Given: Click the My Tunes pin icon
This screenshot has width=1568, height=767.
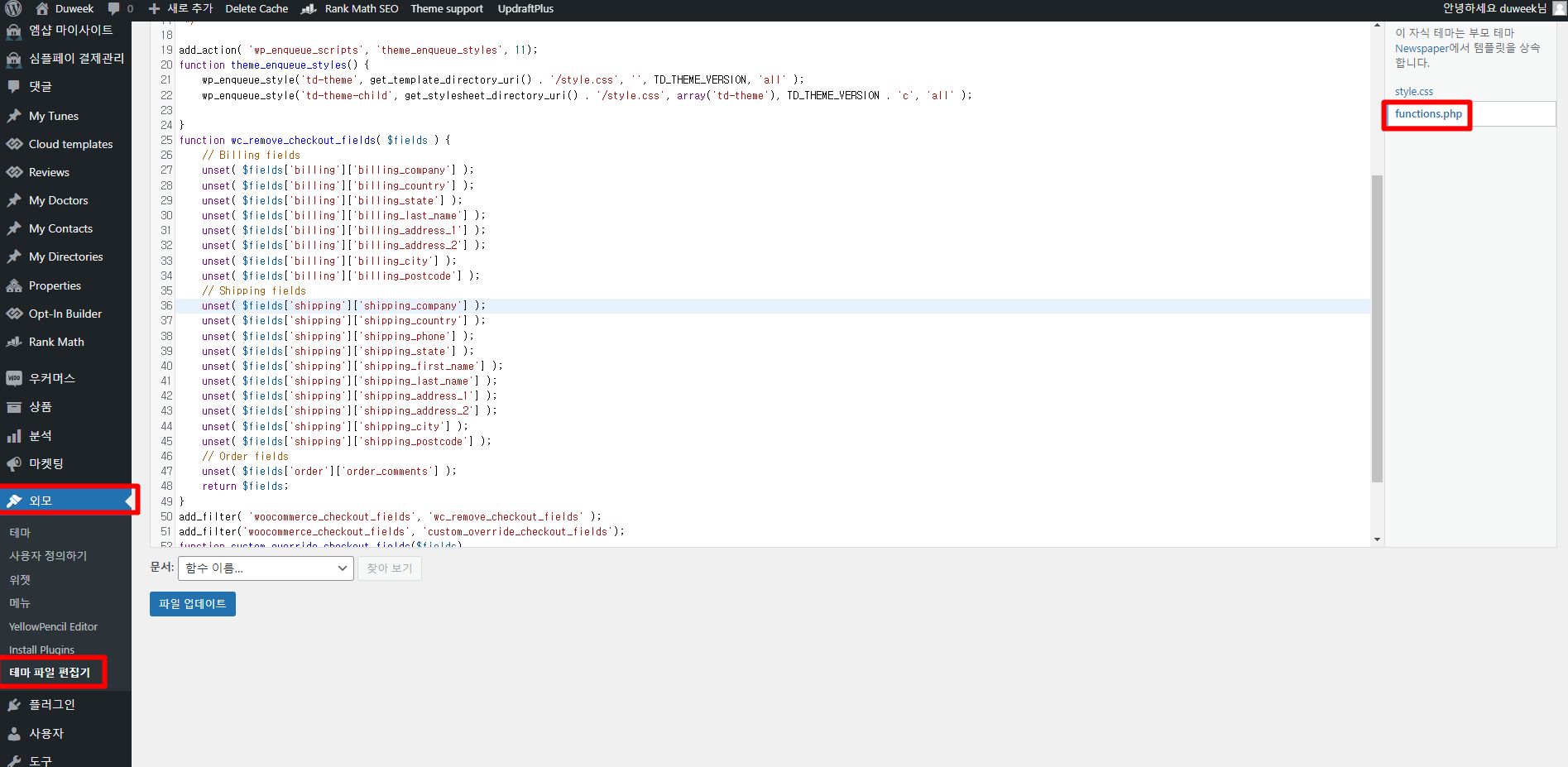Looking at the screenshot, I should 14,116.
